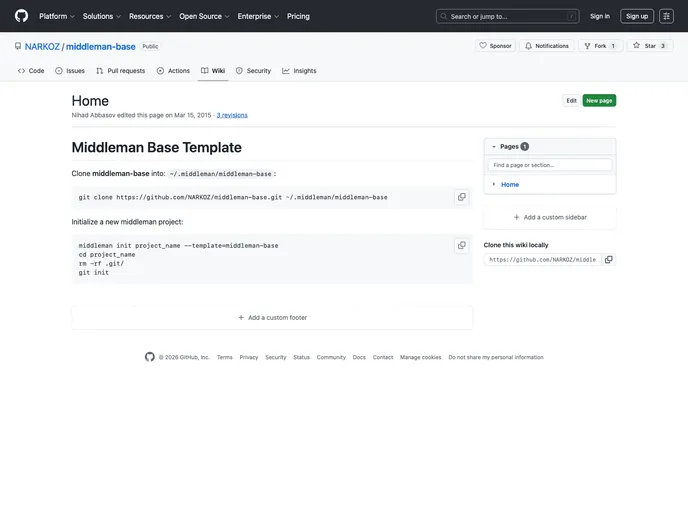Add a custom footer to wiki
The height and width of the screenshot is (512, 688).
click(x=272, y=317)
